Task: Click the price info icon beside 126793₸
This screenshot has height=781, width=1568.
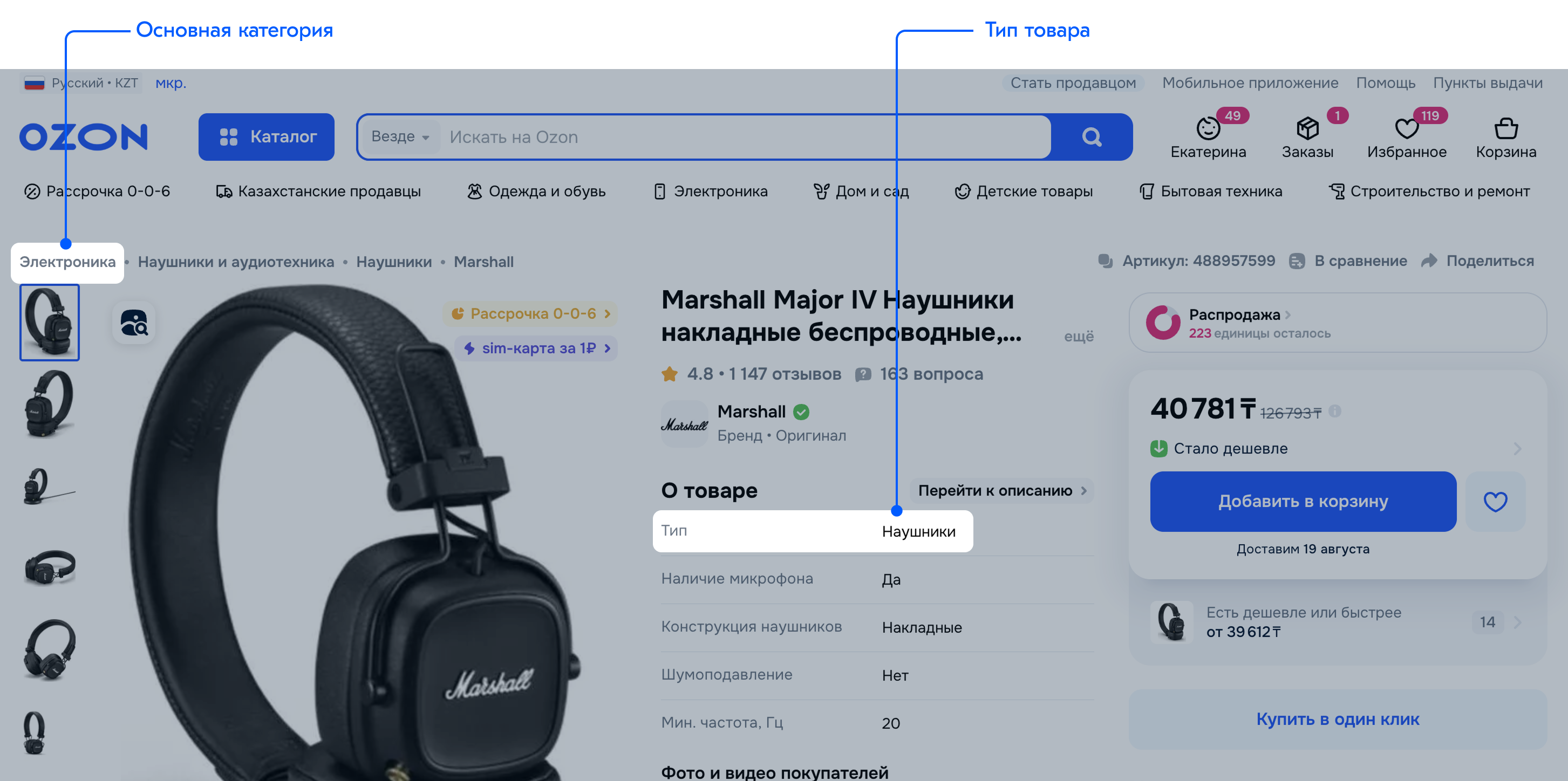Action: (1335, 411)
